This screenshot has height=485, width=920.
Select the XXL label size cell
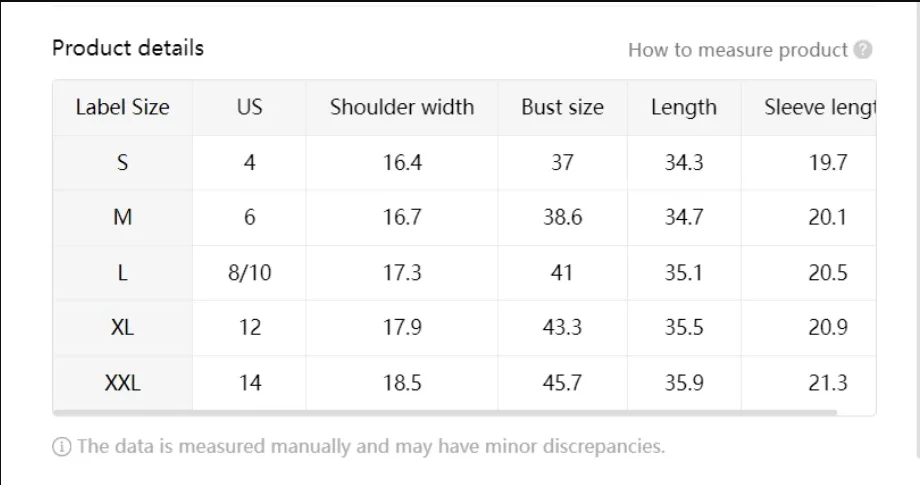(123, 383)
